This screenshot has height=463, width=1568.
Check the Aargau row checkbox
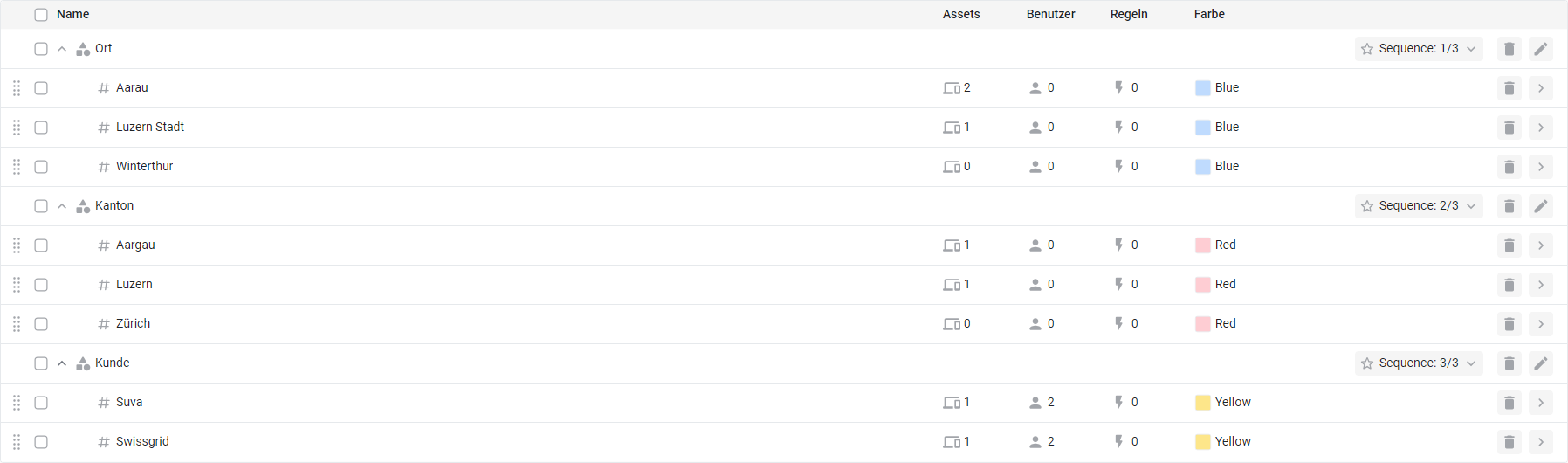[x=41, y=245]
